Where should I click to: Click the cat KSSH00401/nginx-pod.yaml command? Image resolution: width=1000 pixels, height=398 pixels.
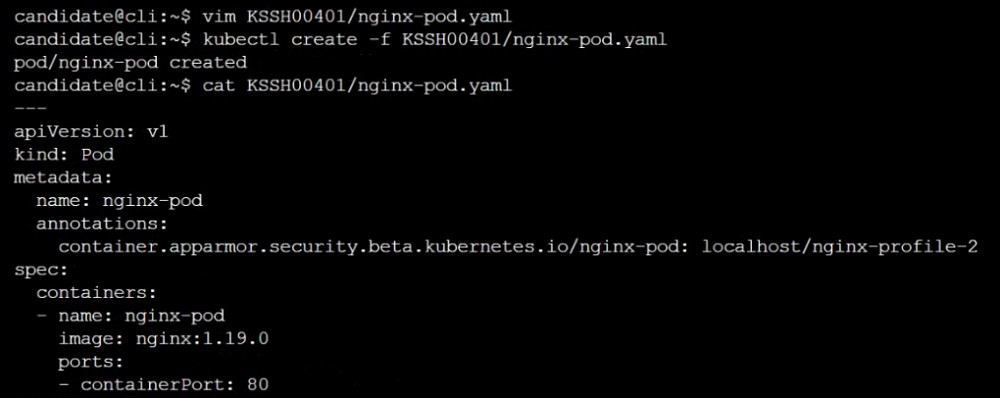click(x=358, y=85)
